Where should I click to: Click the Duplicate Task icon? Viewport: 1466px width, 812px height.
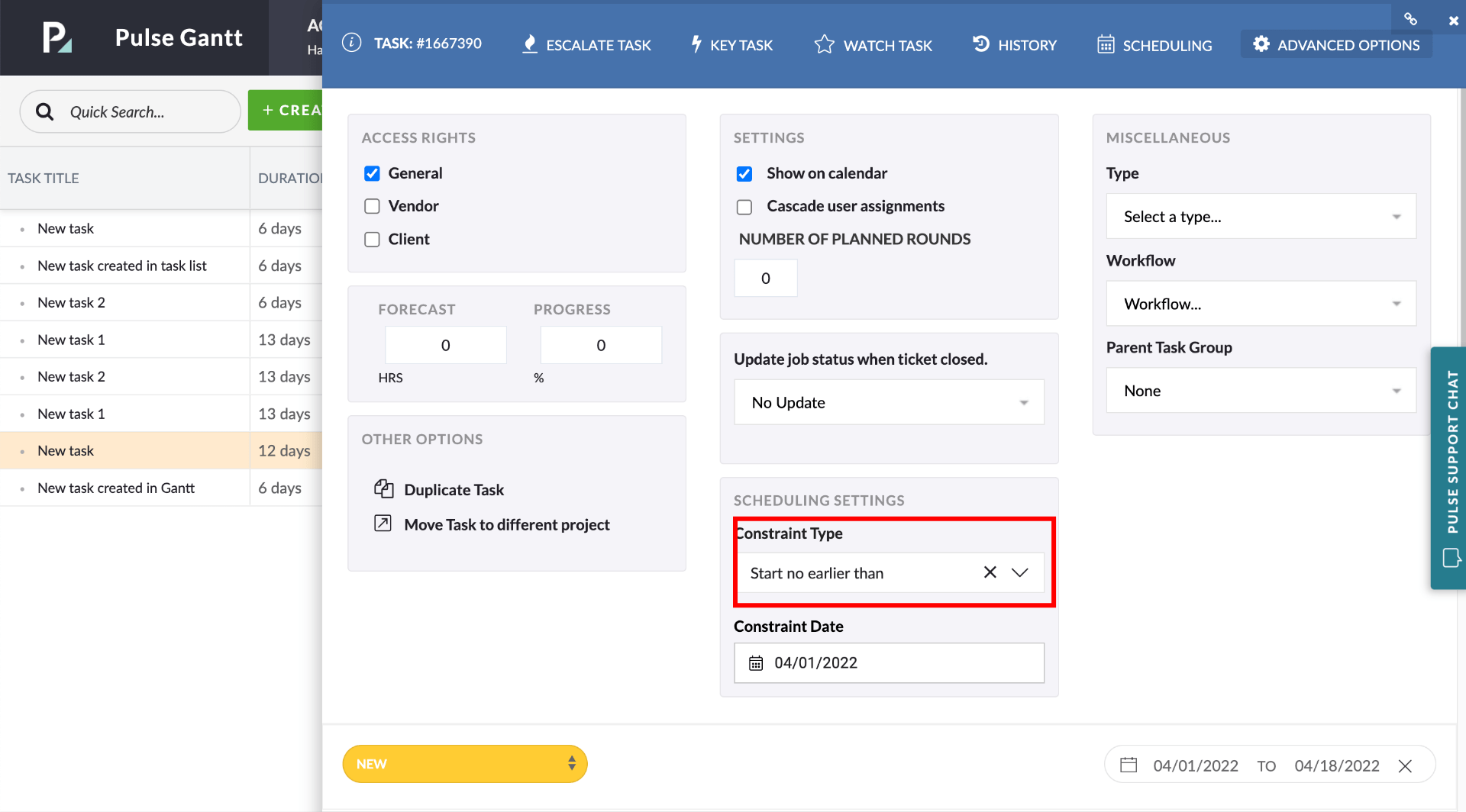pyautogui.click(x=383, y=488)
